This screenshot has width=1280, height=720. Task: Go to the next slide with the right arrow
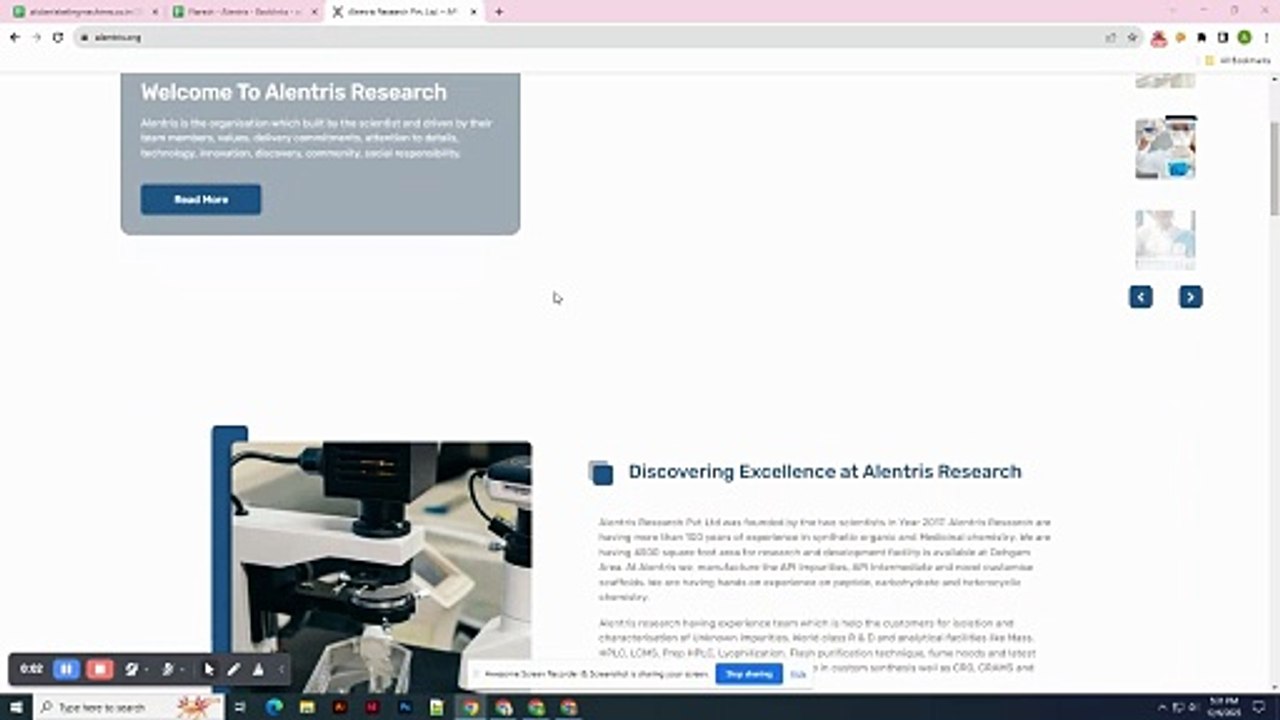pyautogui.click(x=1190, y=297)
